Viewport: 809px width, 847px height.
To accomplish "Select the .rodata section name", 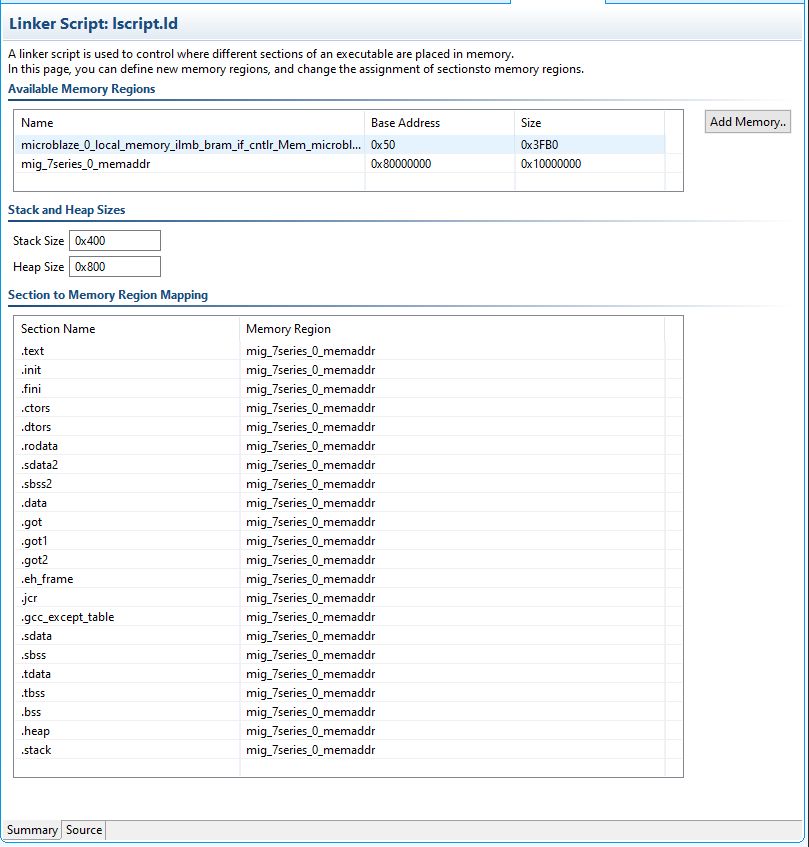I will (x=39, y=446).
